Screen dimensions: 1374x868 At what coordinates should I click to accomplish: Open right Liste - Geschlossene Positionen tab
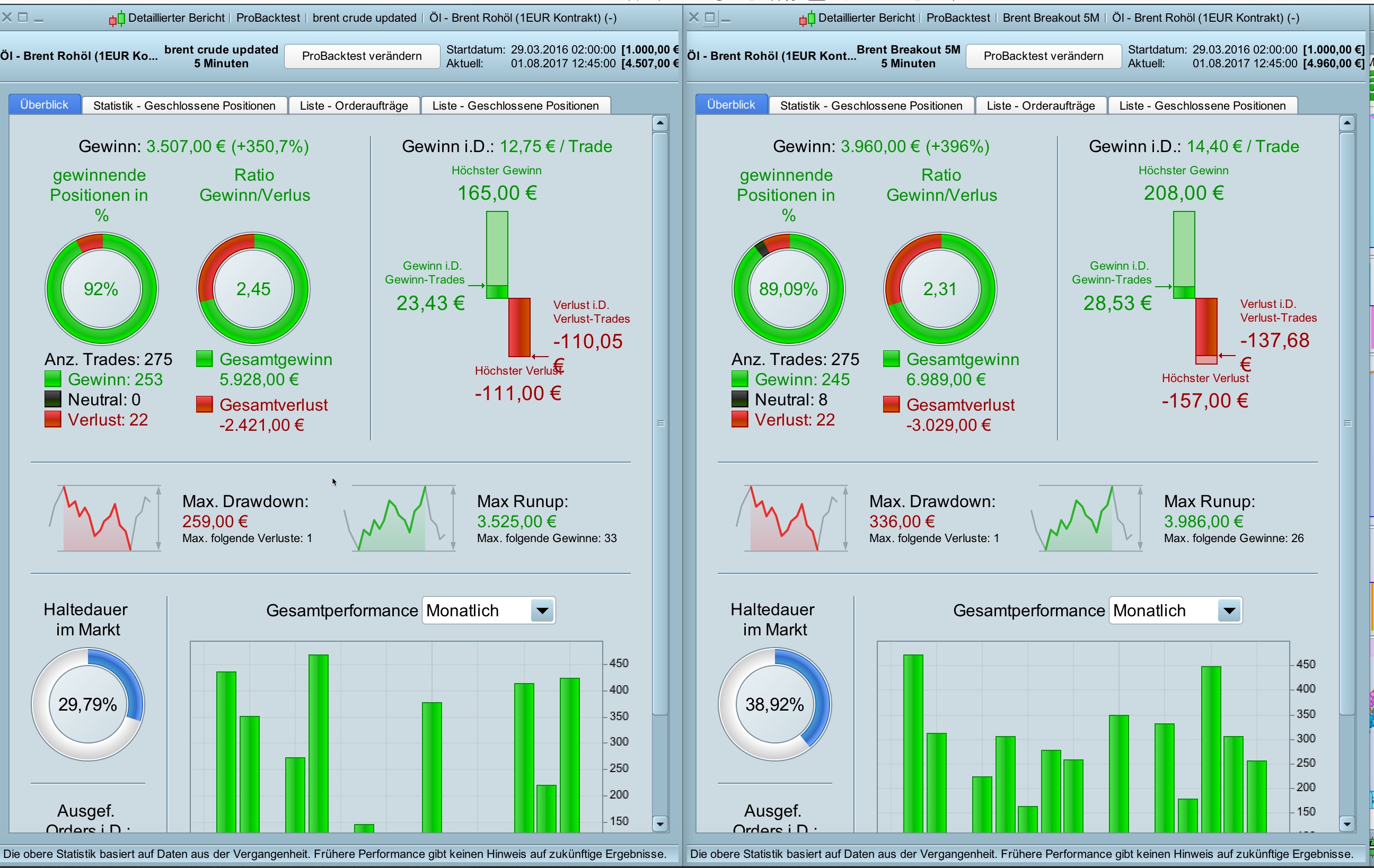[x=1202, y=105]
